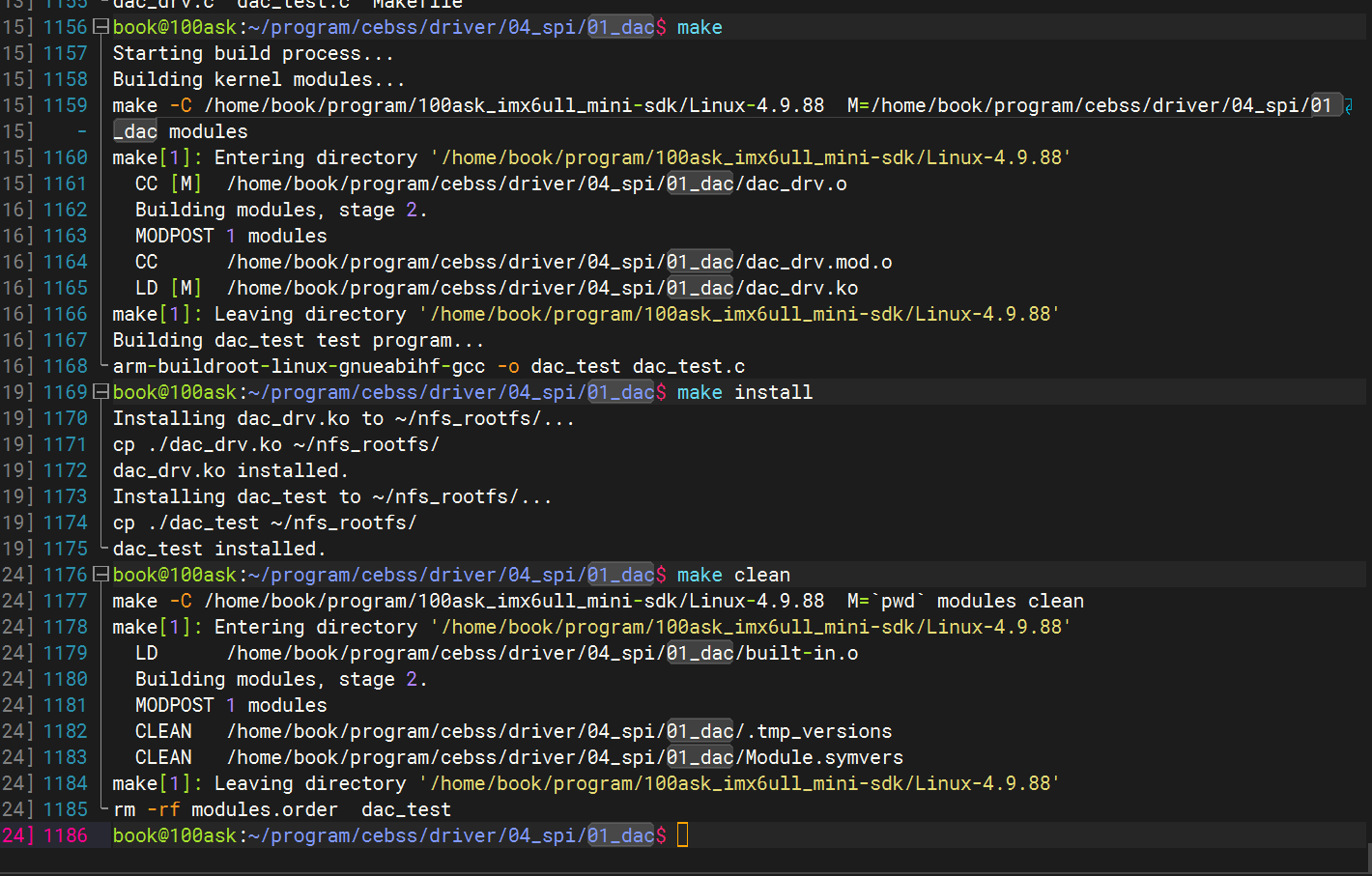
Task: Click 'Building dac_test test program...' line
Action: pyautogui.click(x=299, y=340)
